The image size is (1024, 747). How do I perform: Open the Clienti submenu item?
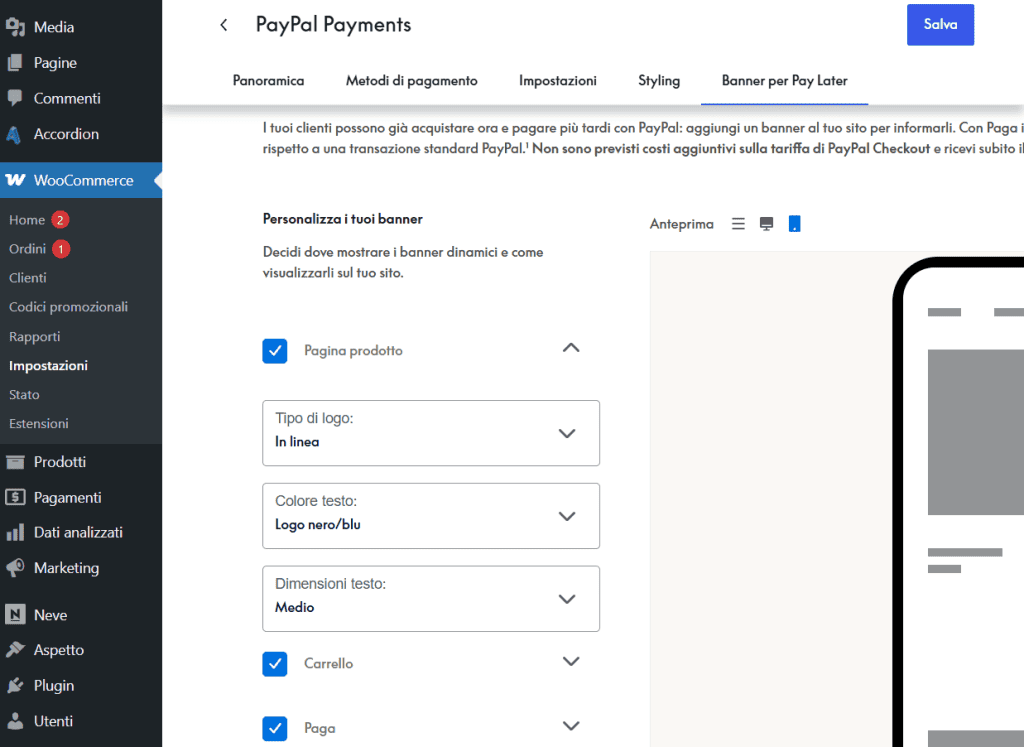tap(27, 278)
